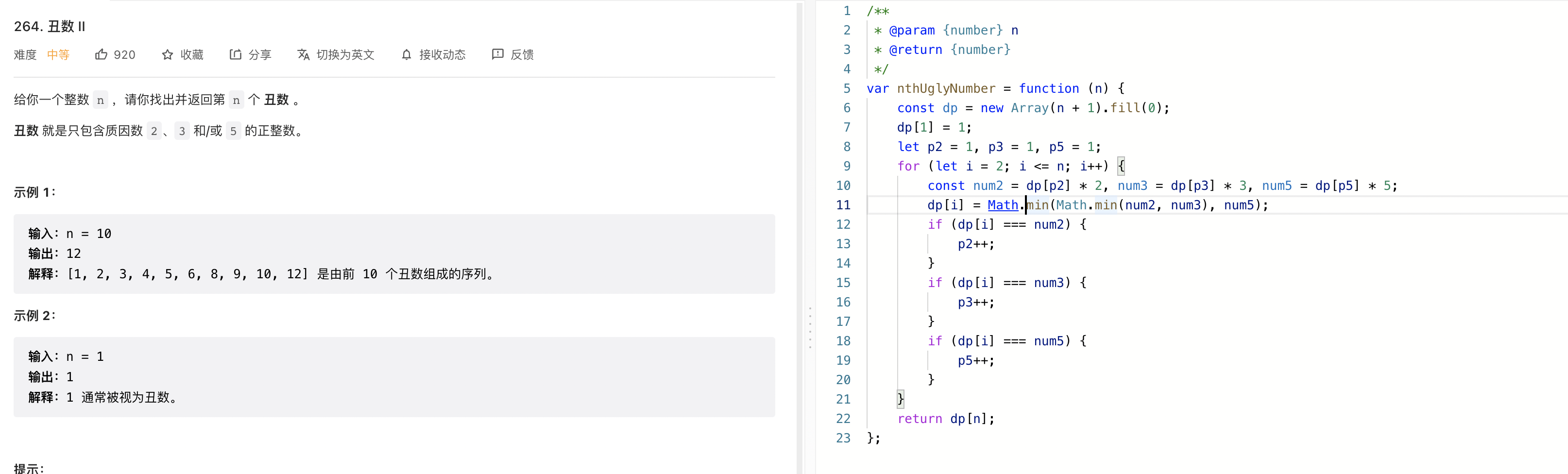Click 'let p2 = 1' on line 8
This screenshot has width=1568, height=474.
[x=935, y=147]
